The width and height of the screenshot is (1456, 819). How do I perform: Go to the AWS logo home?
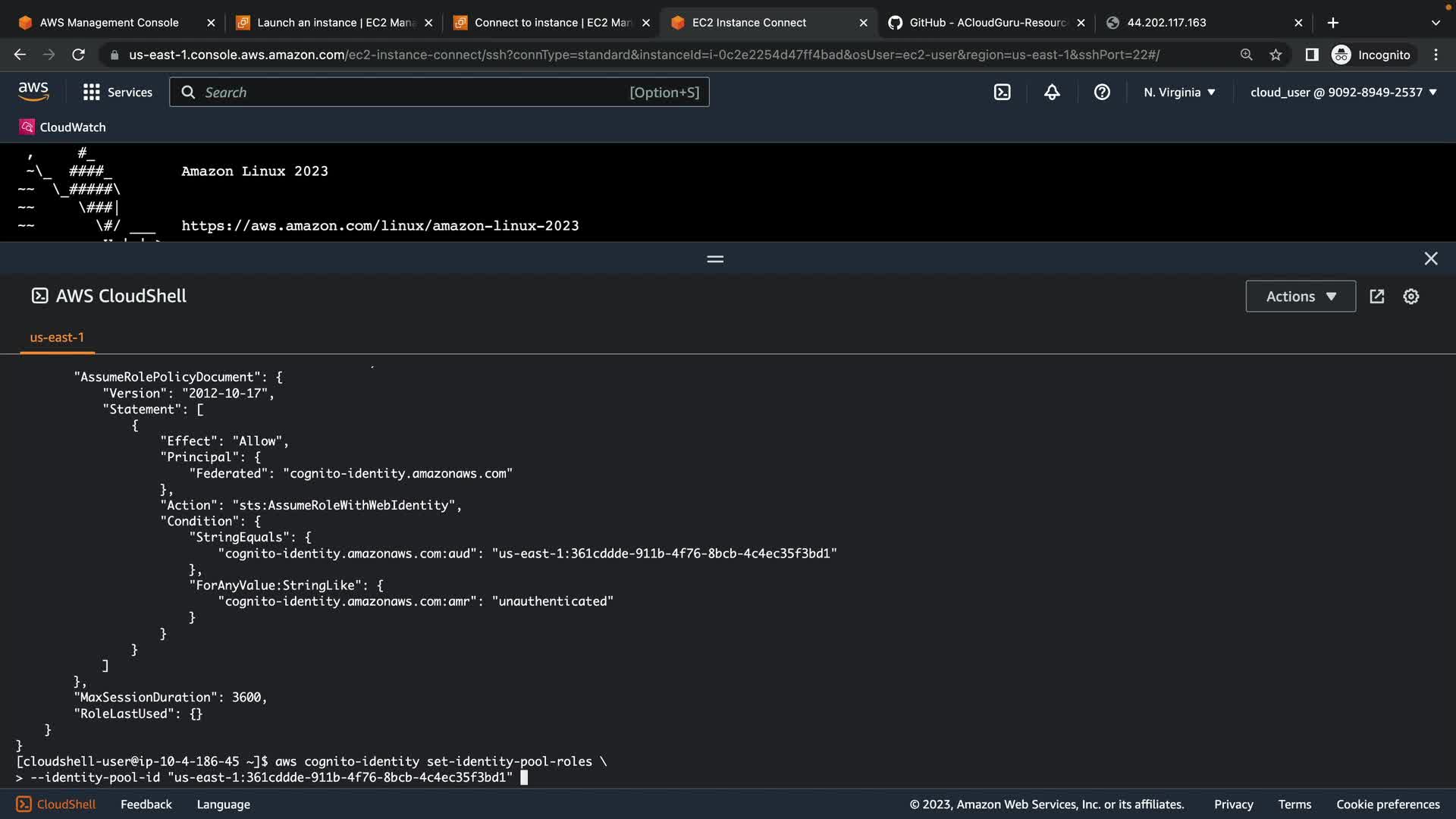point(33,92)
